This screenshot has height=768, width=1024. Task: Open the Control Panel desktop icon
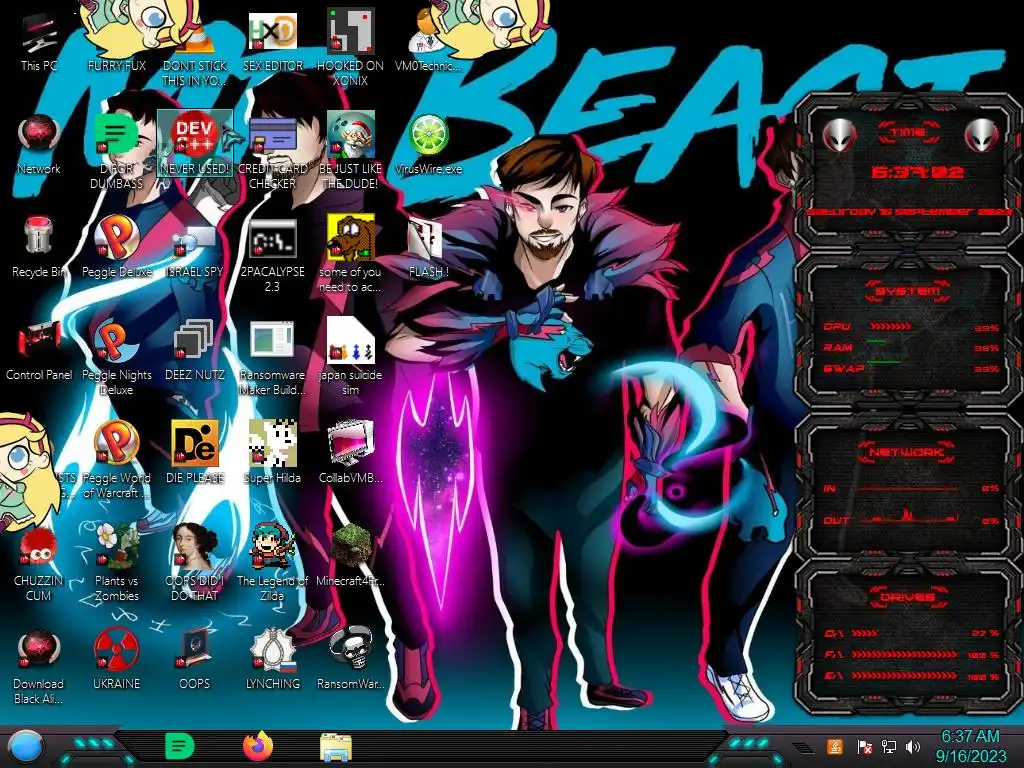39,351
